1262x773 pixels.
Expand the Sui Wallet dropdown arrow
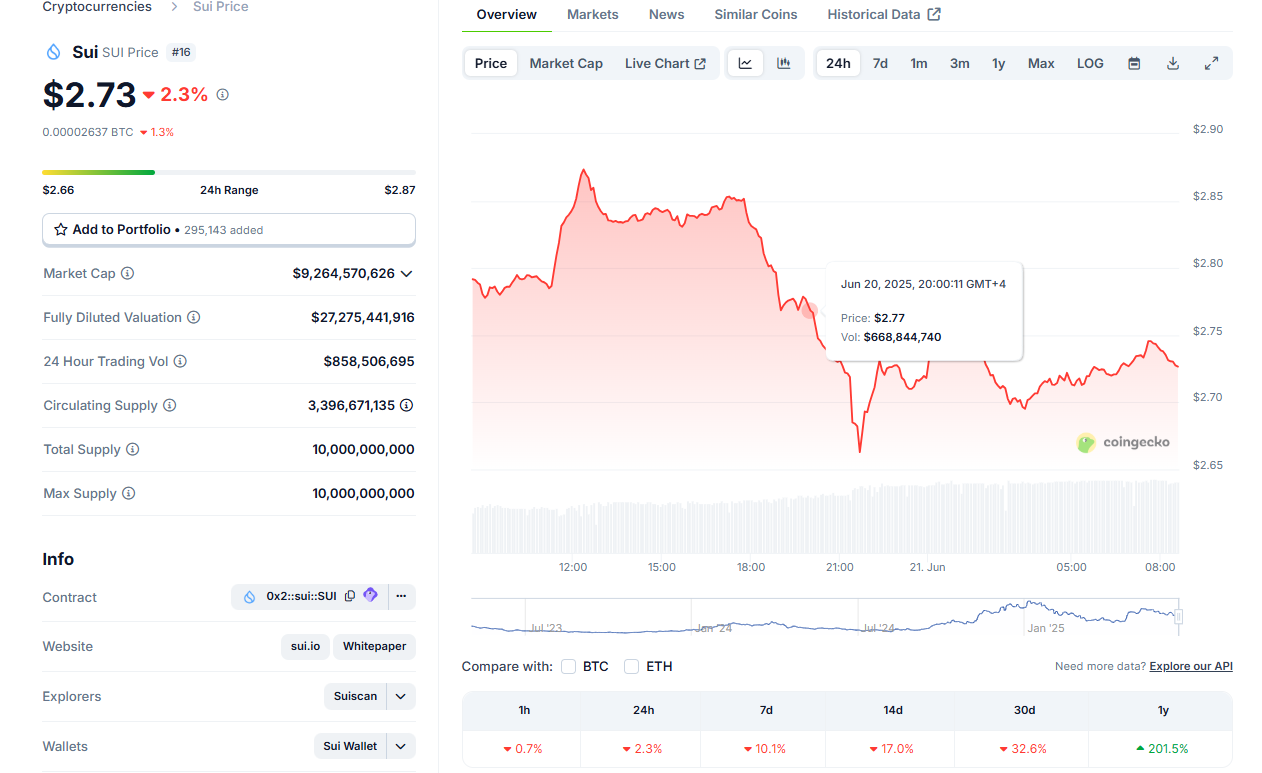(401, 746)
